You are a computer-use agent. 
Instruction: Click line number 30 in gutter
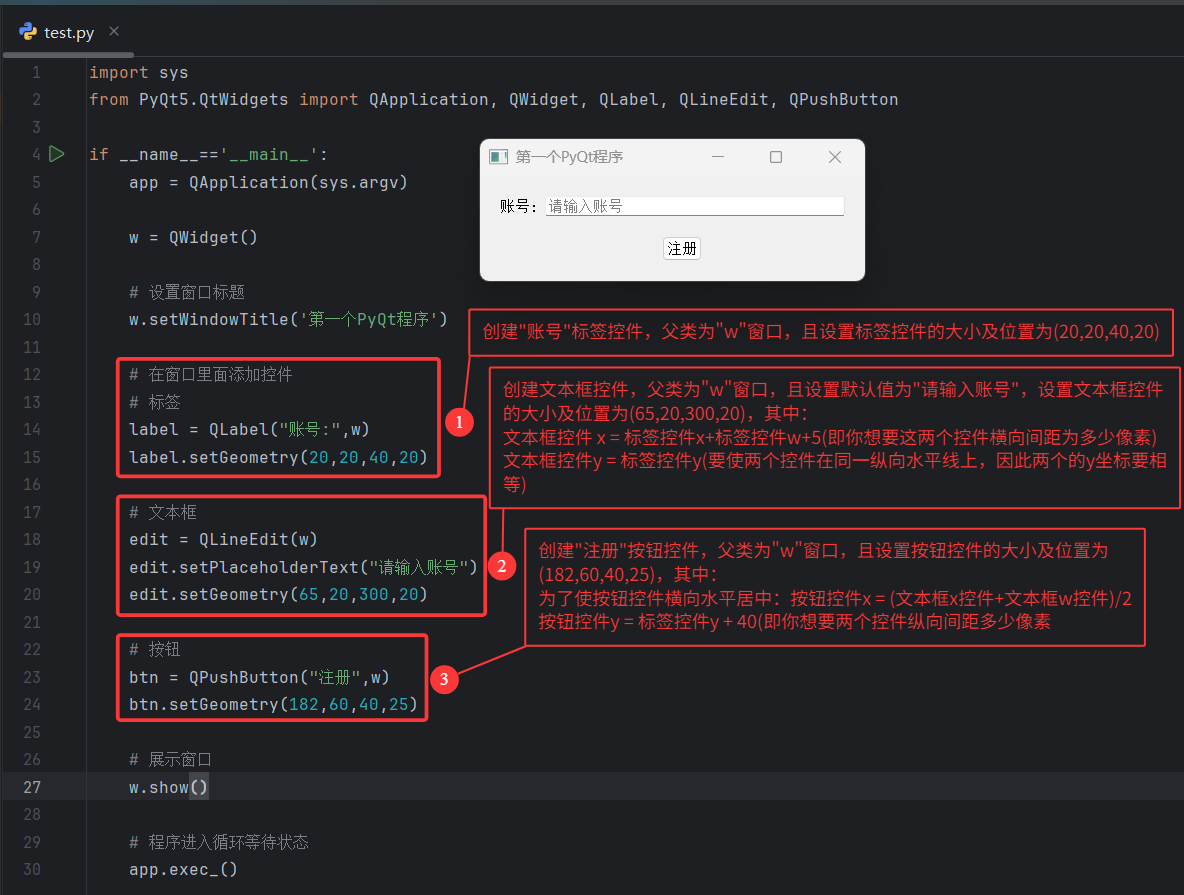pos(32,869)
